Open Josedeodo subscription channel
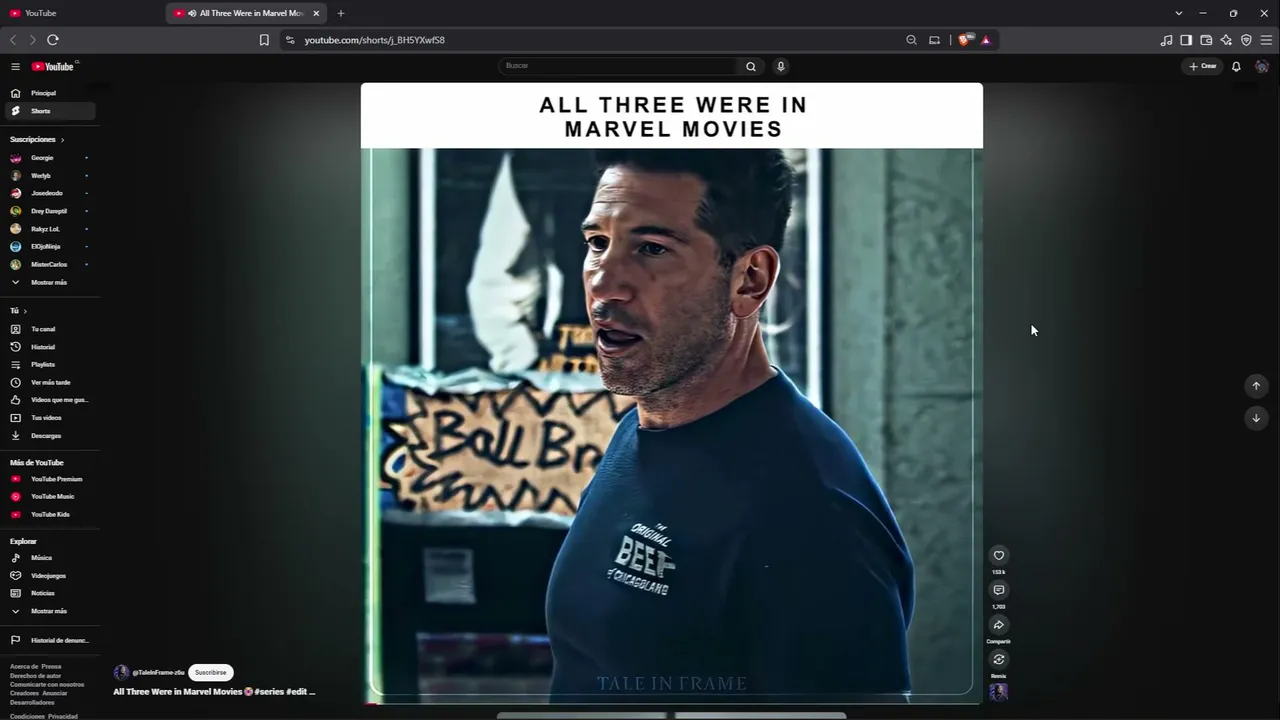This screenshot has height=720, width=1280. pos(51,194)
